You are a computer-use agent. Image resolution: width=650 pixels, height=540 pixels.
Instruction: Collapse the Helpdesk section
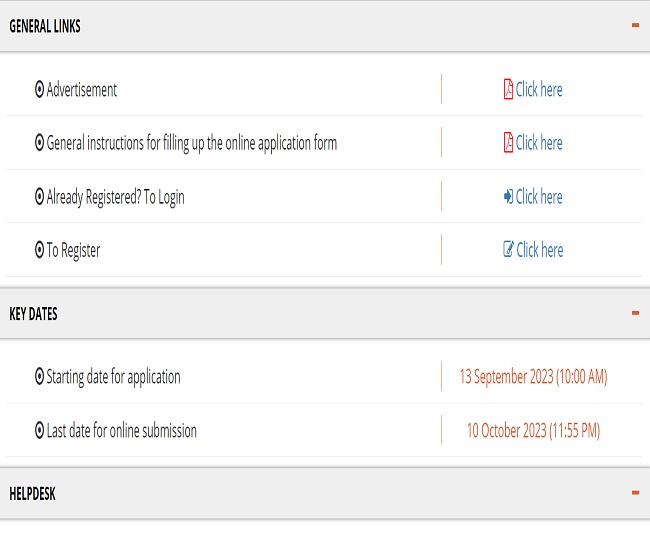pos(635,493)
